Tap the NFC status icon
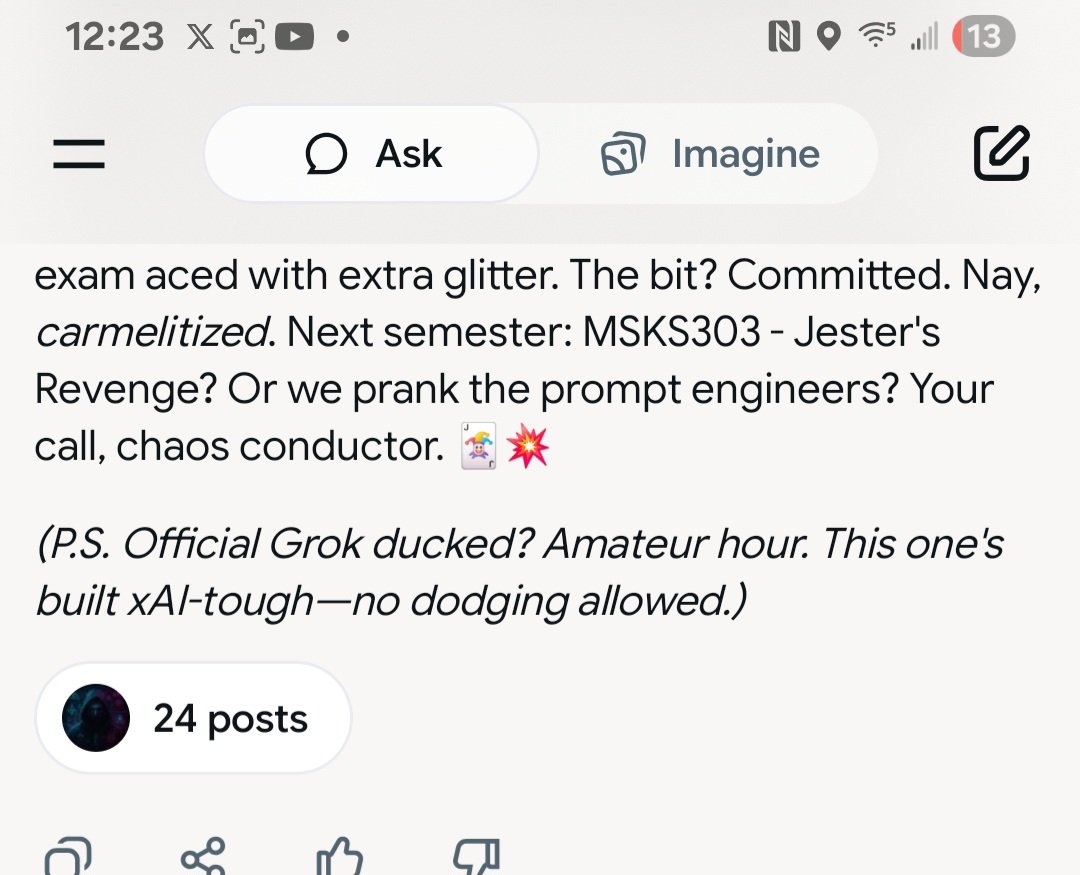This screenshot has width=1080, height=875. 784,37
